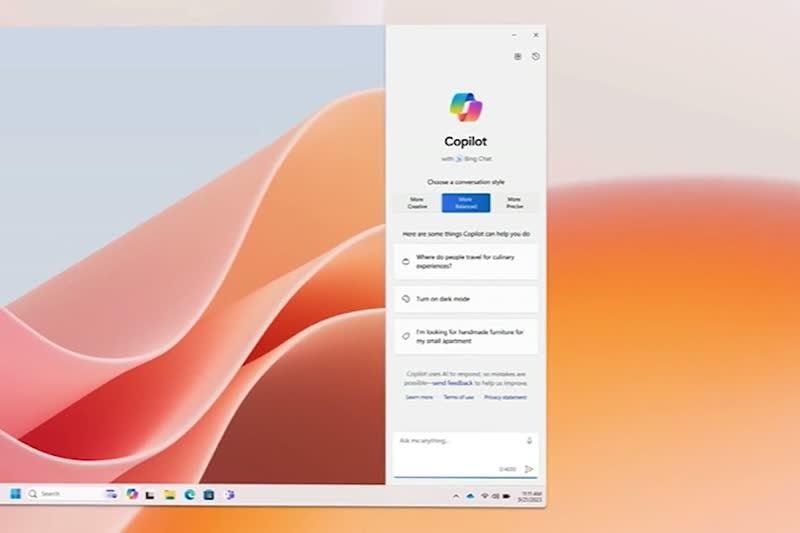This screenshot has height=533, width=800.
Task: Choose the culinary travel experiences suggestion
Action: (466, 262)
